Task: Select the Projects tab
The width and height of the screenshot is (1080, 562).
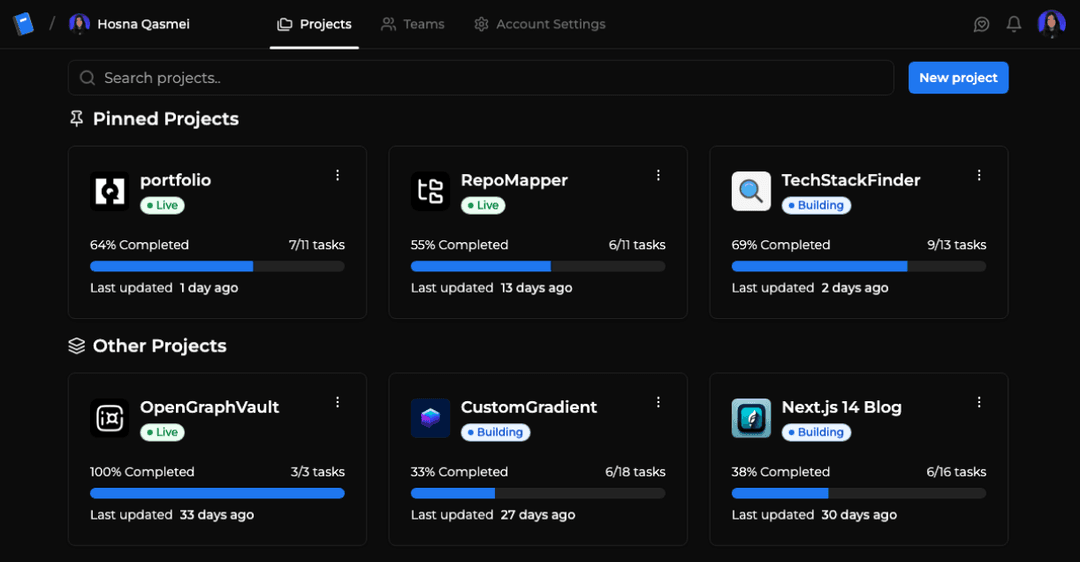Action: pyautogui.click(x=315, y=24)
